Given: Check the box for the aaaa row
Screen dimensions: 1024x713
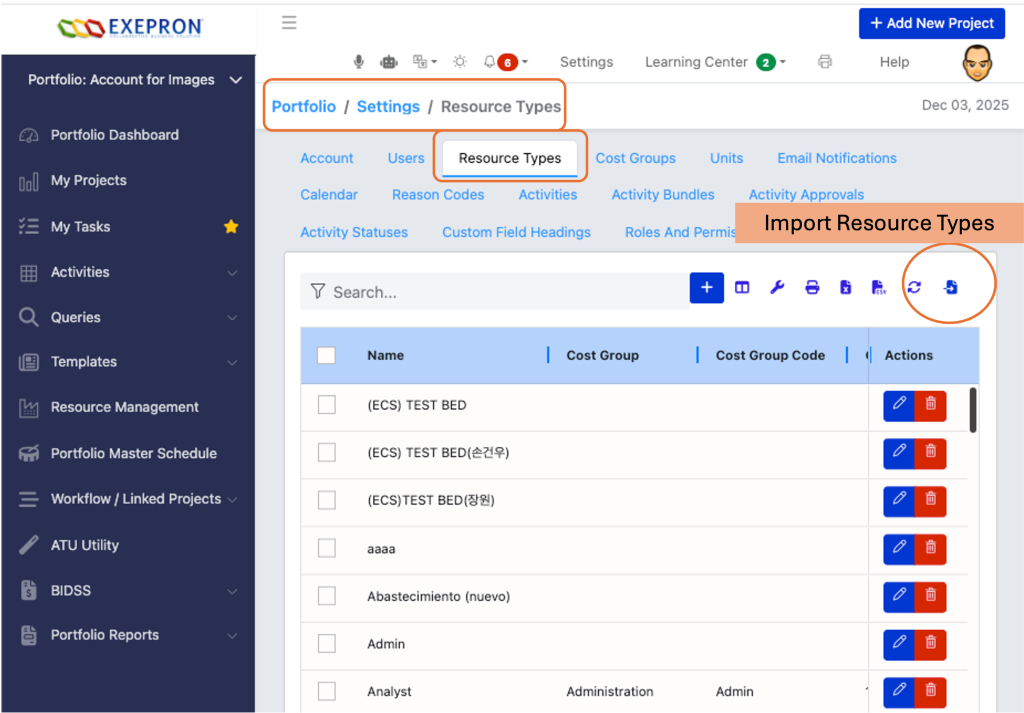Looking at the screenshot, I should tap(326, 548).
